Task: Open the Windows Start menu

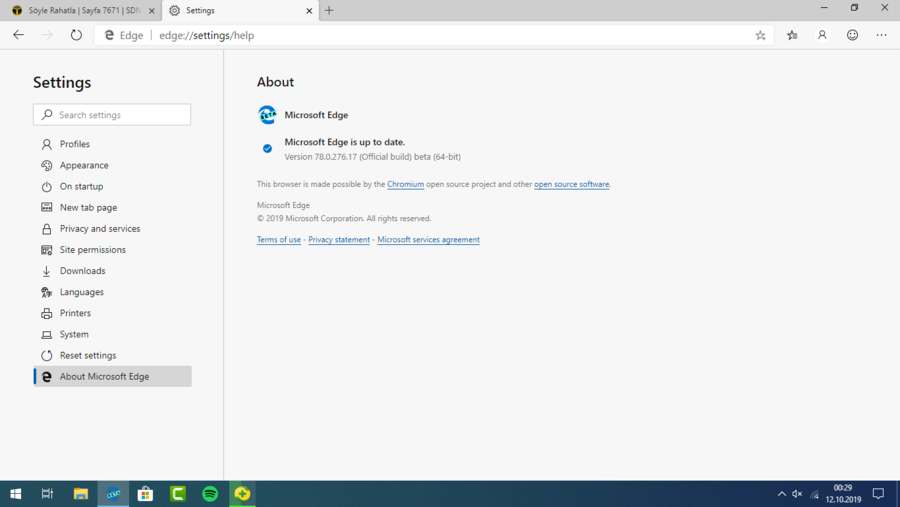Action: [x=15, y=494]
